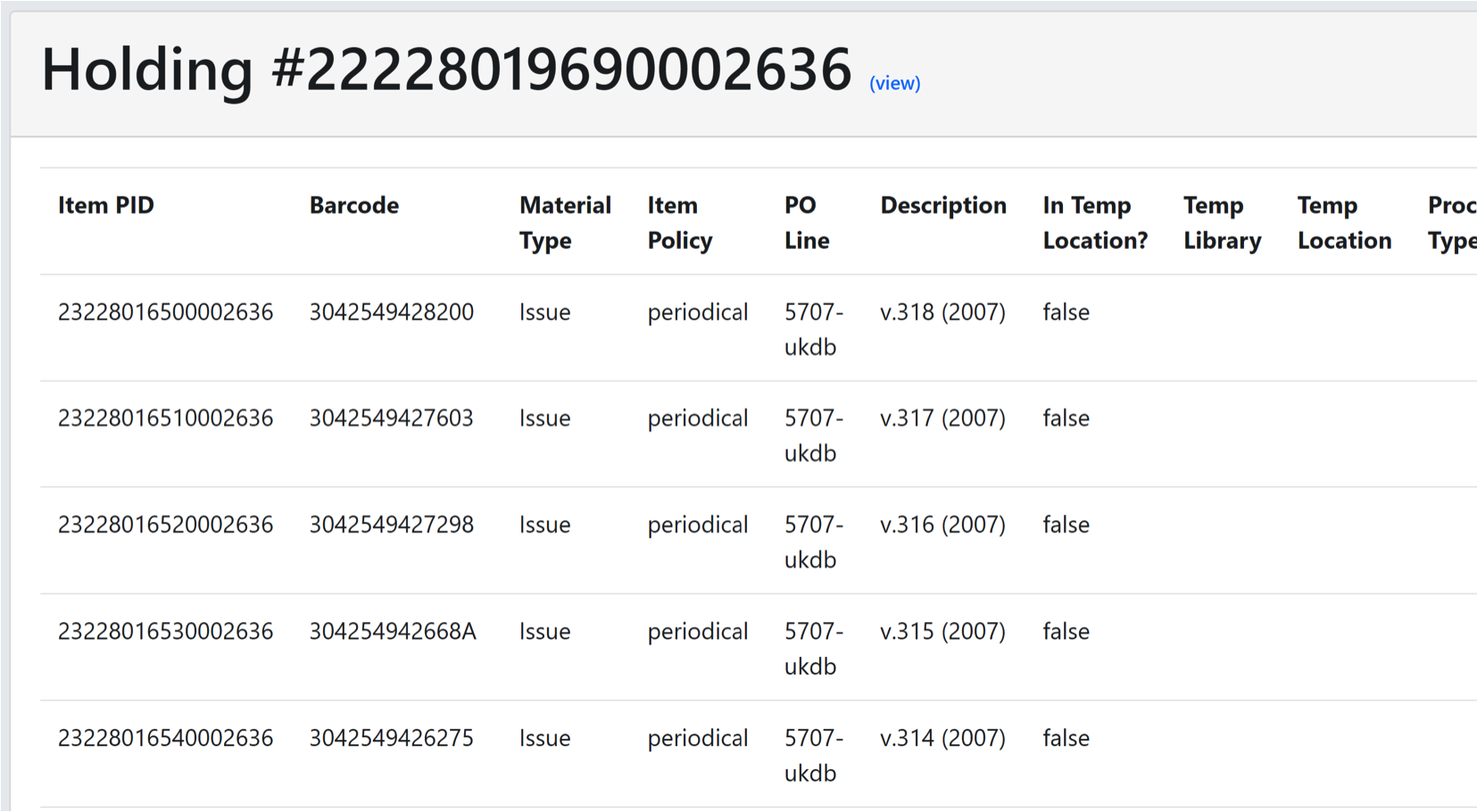Image resolution: width=1477 pixels, height=812 pixels.
Task: Sort by the Barcode column header
Action: tap(353, 205)
